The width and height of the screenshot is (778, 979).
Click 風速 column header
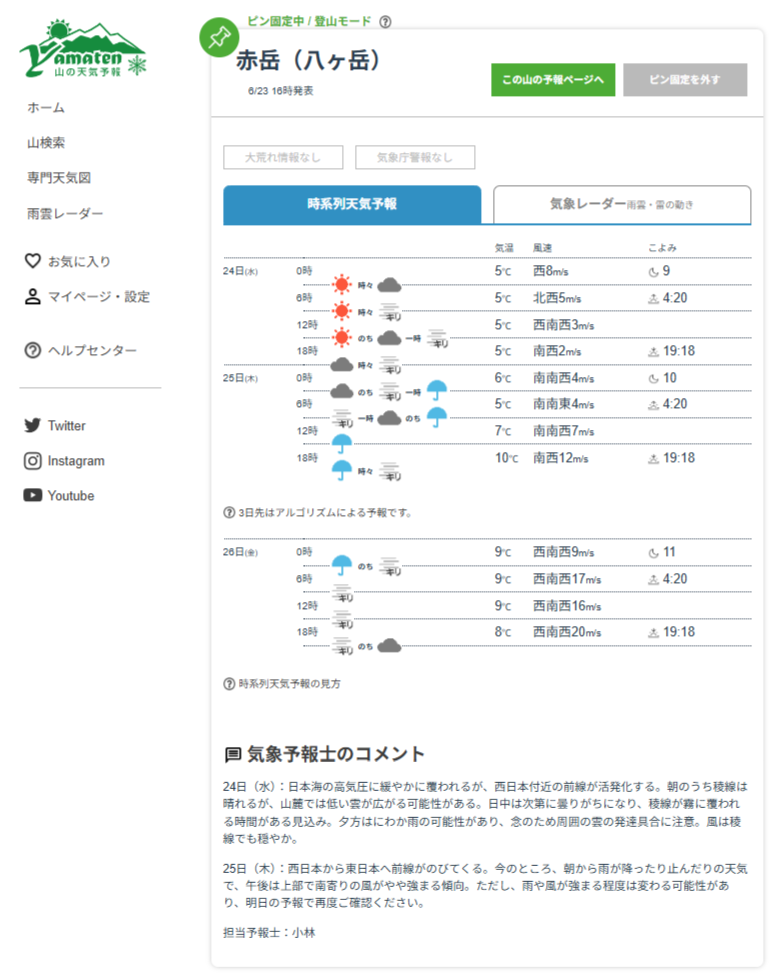tap(542, 248)
